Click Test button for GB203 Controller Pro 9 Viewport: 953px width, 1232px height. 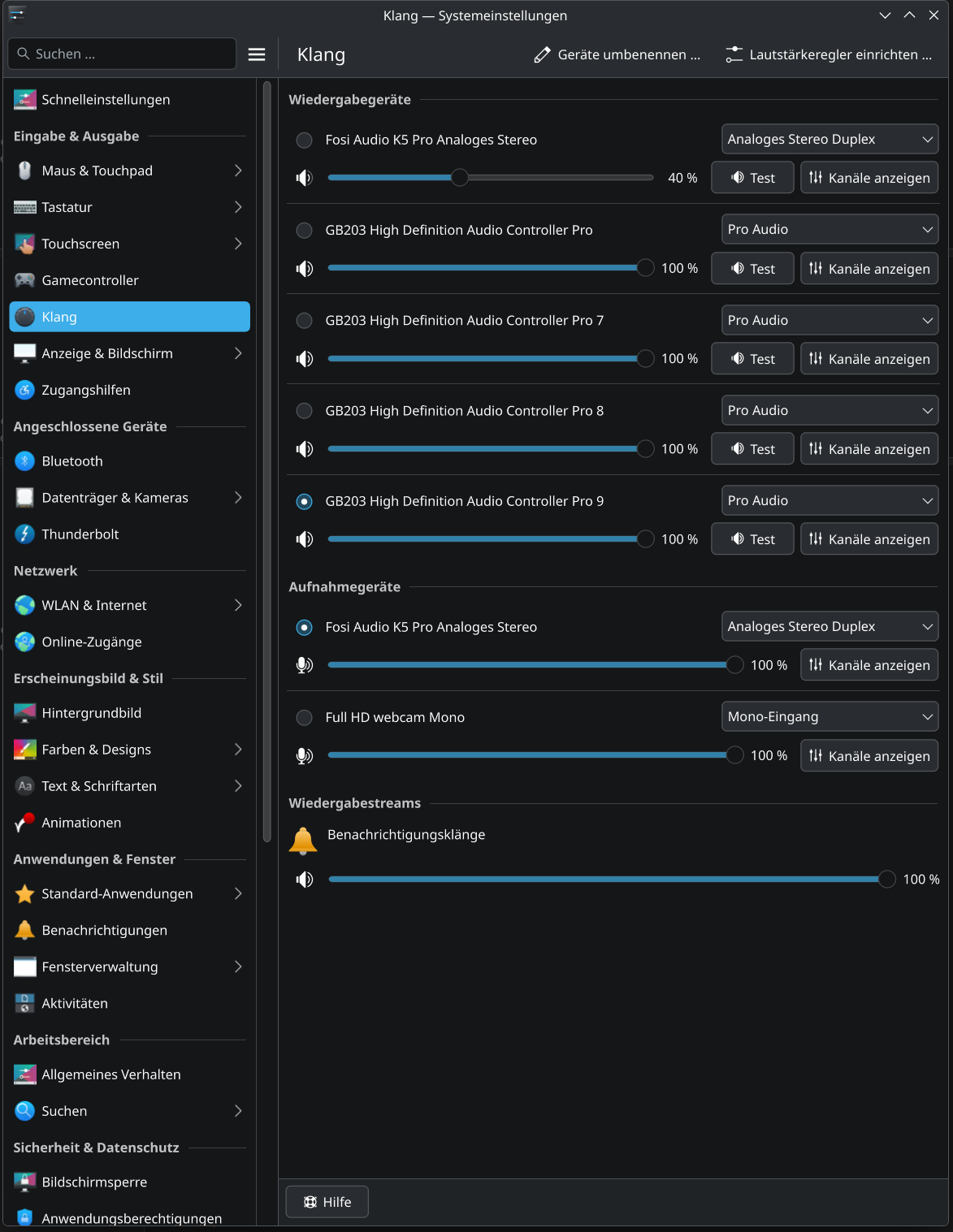[x=752, y=539]
